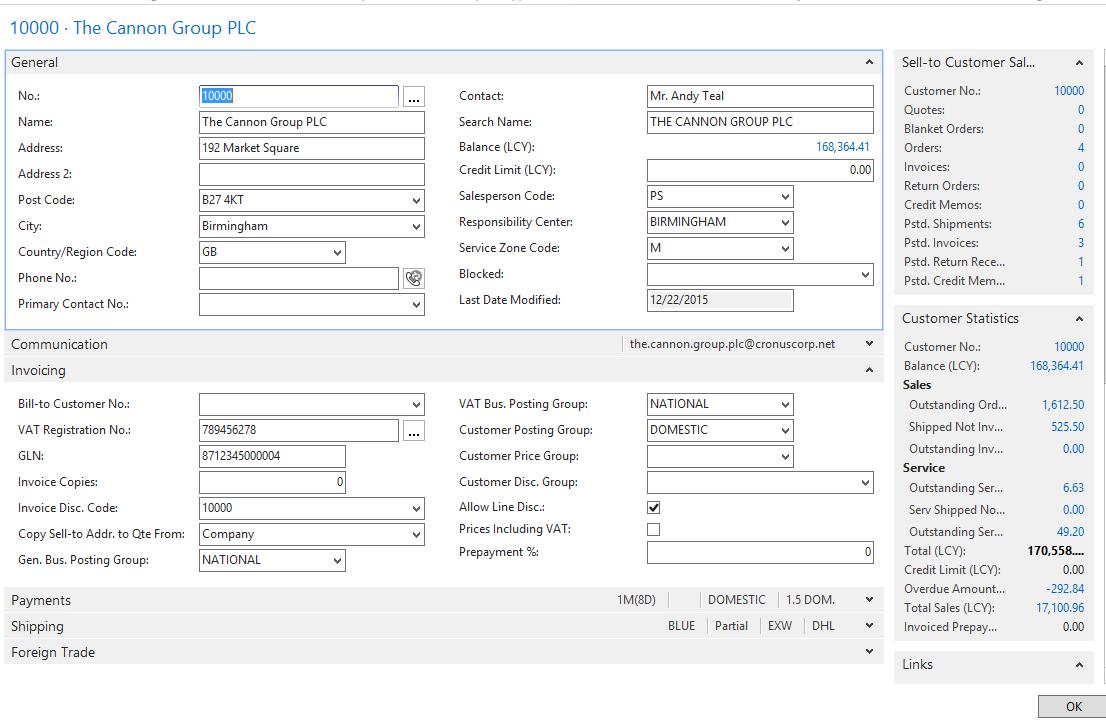Open VAT Registration No. ellipsis lookup
Viewport: 1106px width, 725px height.
(x=413, y=430)
